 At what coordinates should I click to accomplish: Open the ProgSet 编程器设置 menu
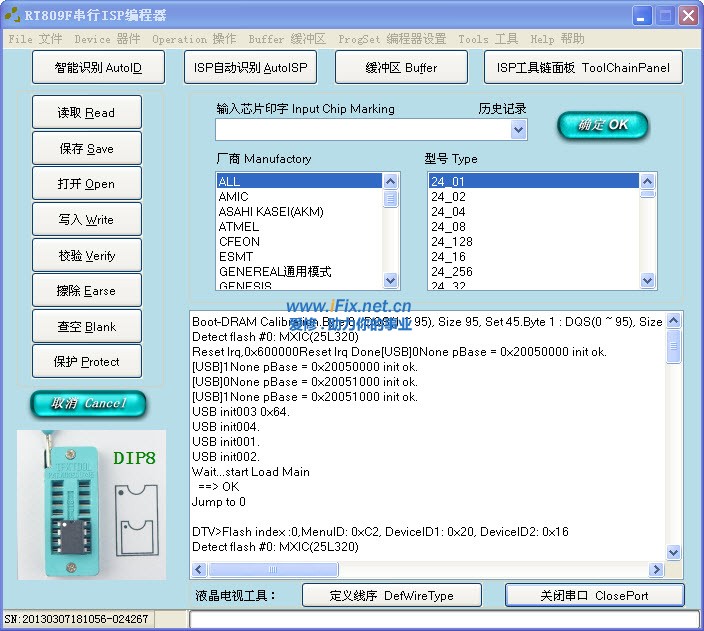pyautogui.click(x=392, y=39)
